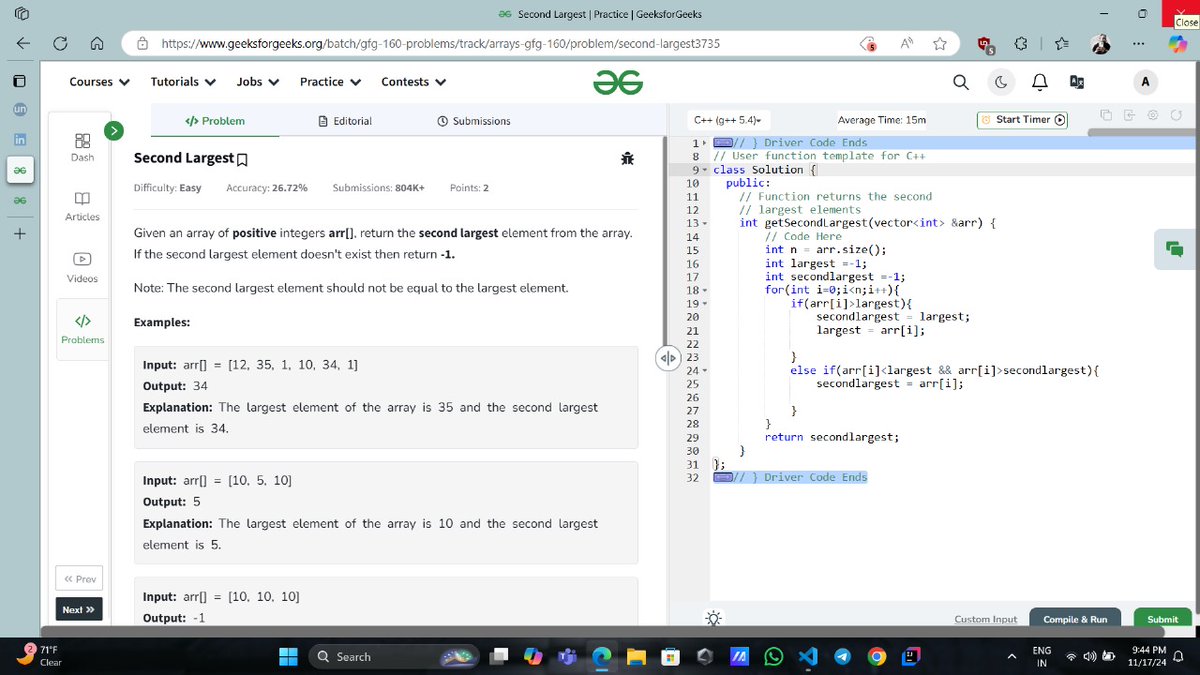This screenshot has width=1200, height=675.
Task: Open Contests dropdown menu
Action: coord(414,82)
